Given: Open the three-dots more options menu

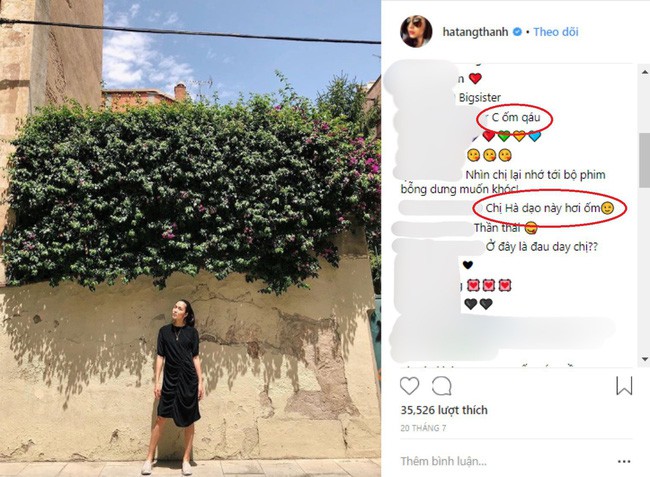Looking at the screenshot, I should click(624, 461).
